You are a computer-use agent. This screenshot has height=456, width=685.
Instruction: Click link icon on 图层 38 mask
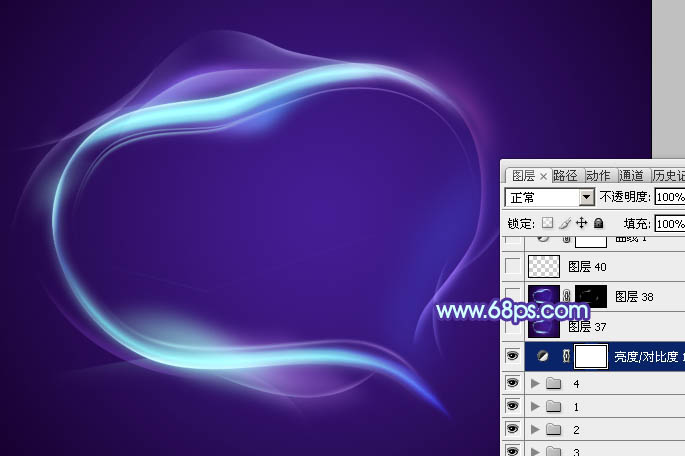[567, 296]
